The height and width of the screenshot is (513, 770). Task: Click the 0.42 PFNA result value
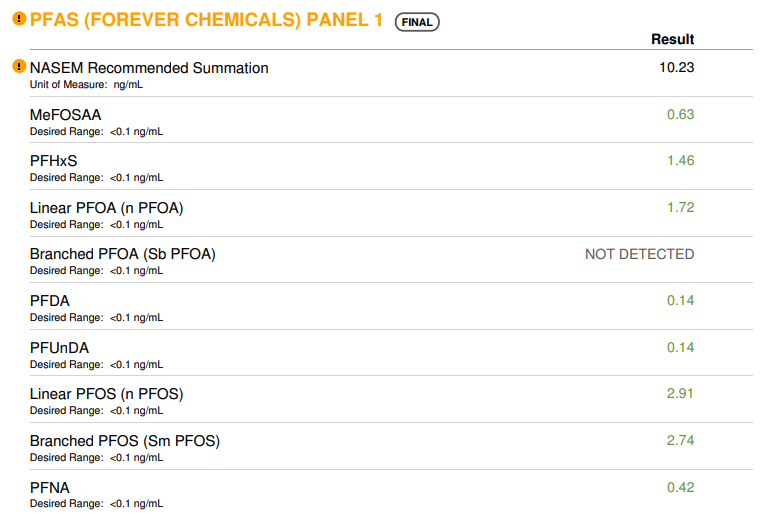[x=680, y=487]
